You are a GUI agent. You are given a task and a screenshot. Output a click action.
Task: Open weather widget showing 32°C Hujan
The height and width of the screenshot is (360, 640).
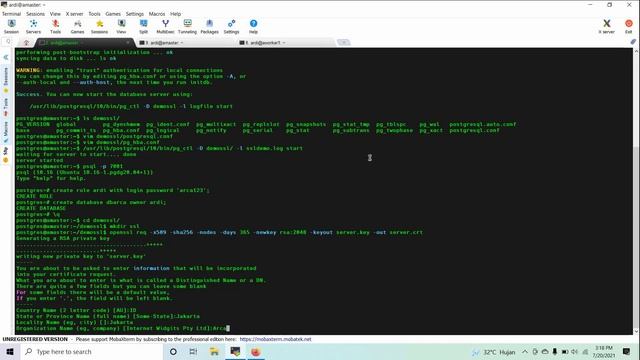click(x=493, y=352)
